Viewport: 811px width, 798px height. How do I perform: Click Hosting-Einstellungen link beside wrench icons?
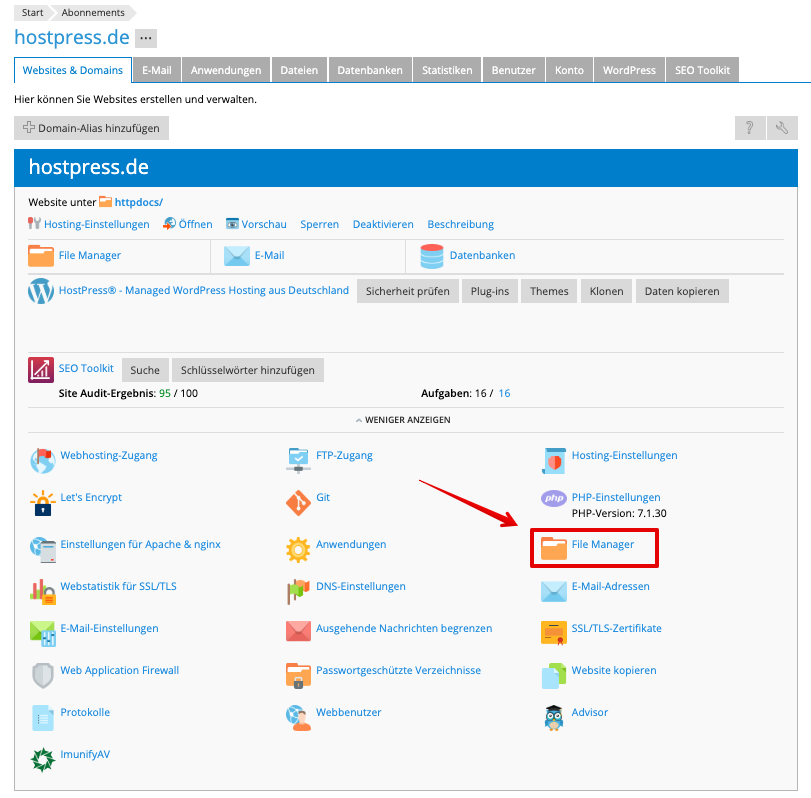pos(97,224)
